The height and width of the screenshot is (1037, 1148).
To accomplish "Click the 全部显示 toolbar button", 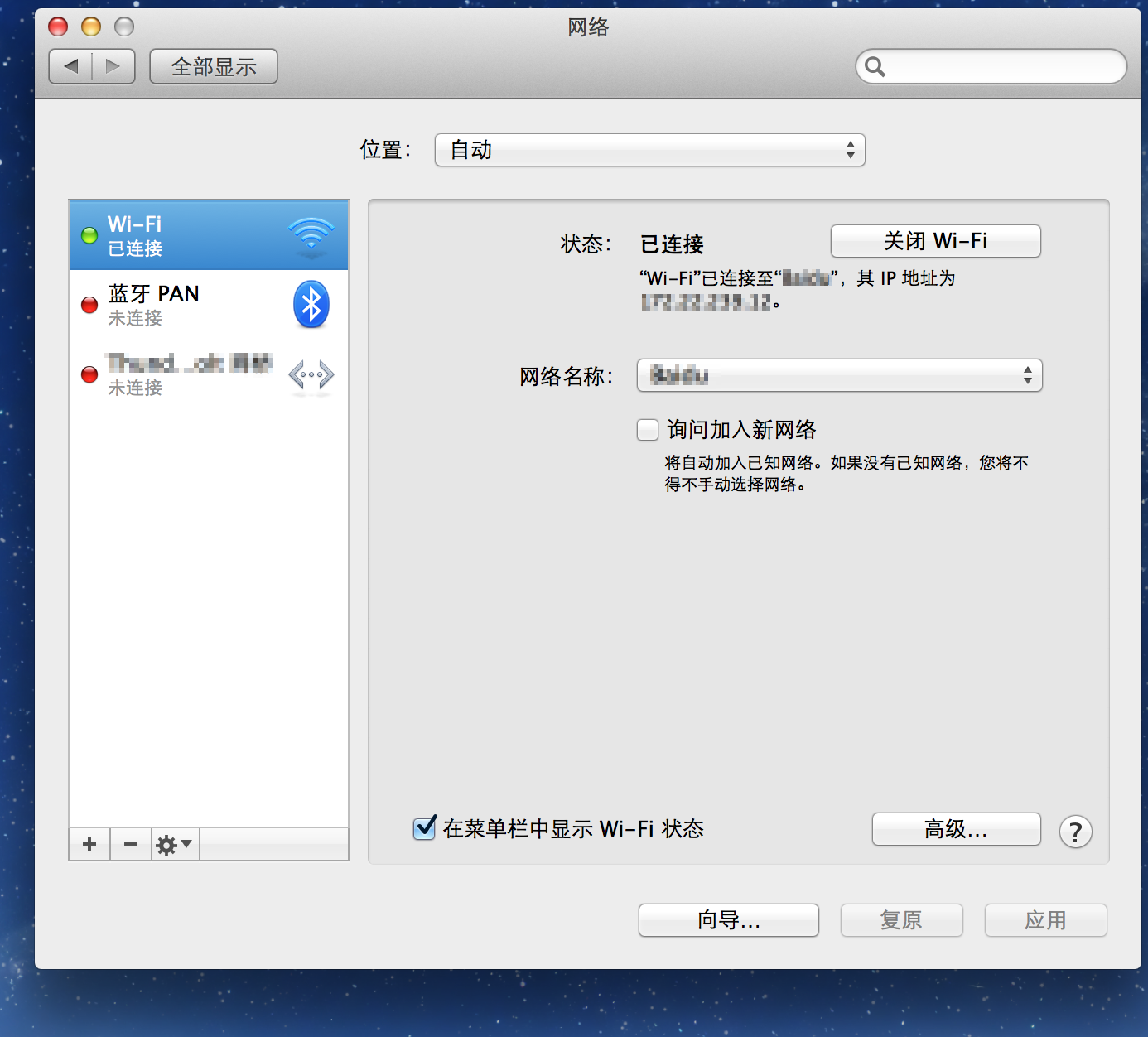I will (213, 66).
